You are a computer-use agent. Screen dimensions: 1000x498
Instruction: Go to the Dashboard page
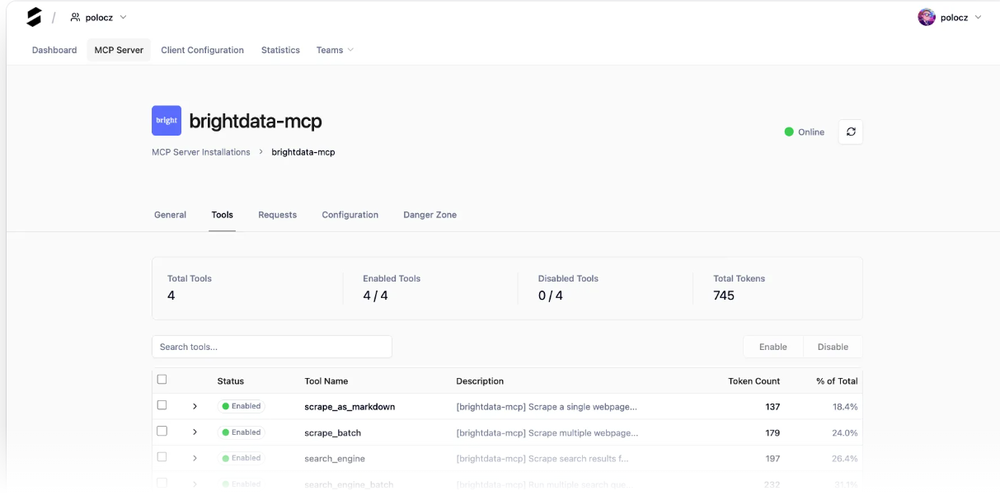pyautogui.click(x=54, y=50)
